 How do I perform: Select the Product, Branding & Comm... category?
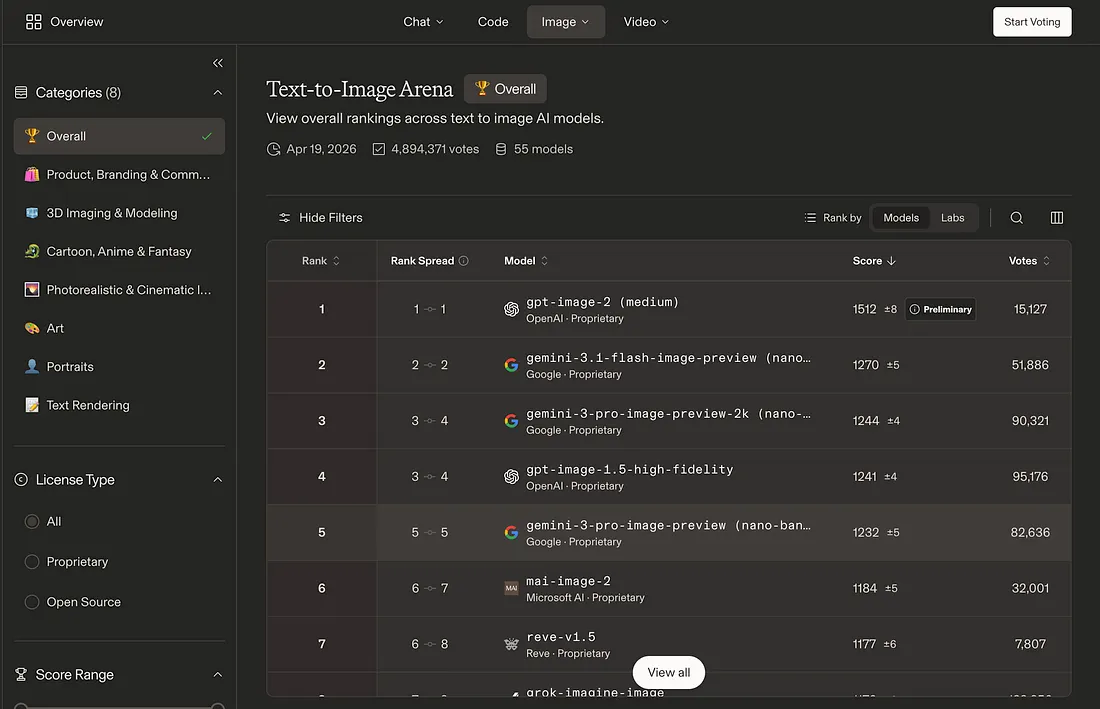119,175
